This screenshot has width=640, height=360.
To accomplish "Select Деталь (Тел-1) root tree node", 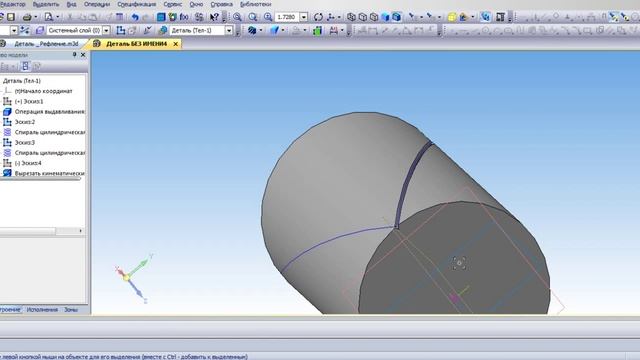I will tap(22, 81).
